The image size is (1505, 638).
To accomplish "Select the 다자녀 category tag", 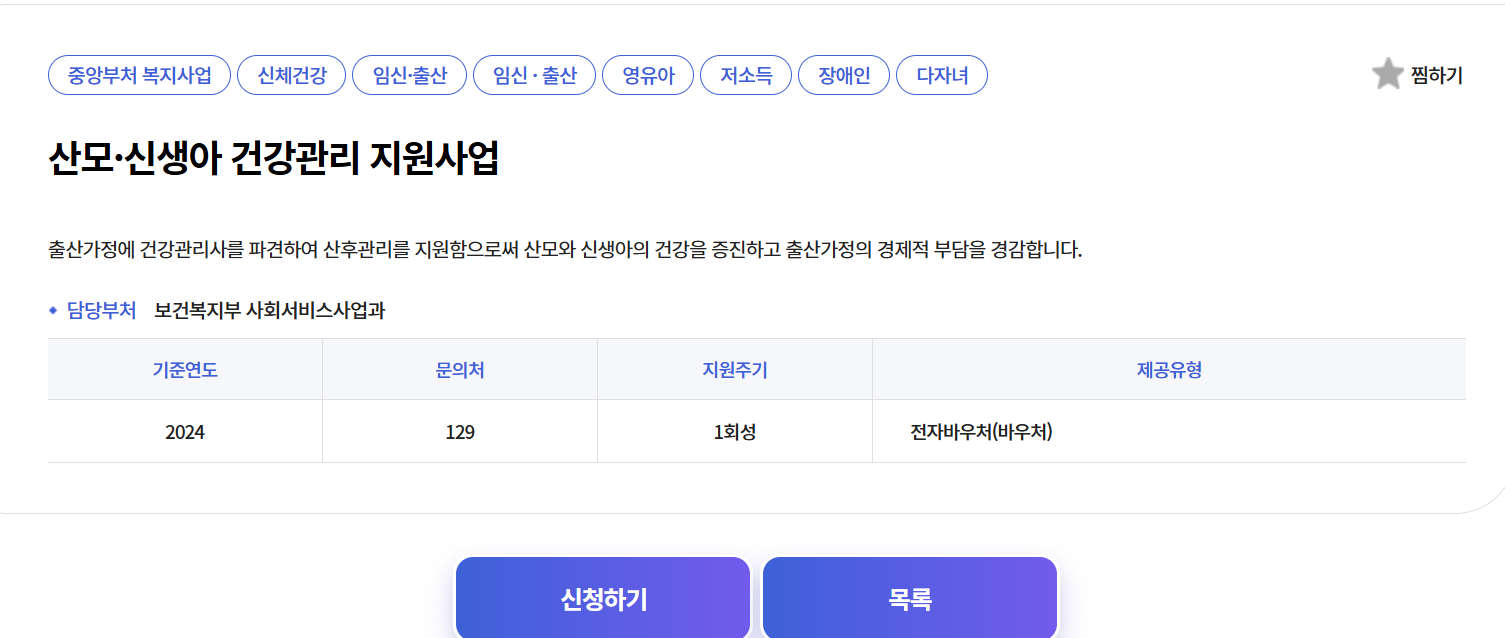I will click(x=941, y=74).
